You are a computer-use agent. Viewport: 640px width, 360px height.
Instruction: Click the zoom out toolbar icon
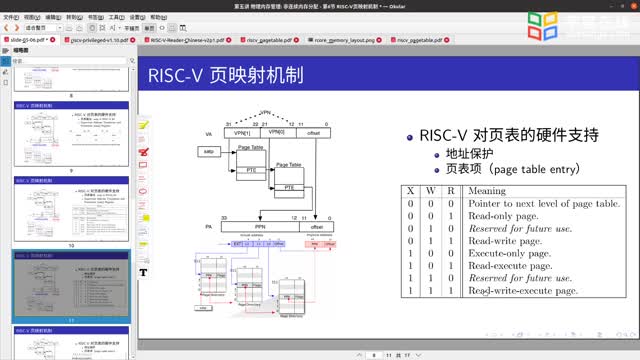pyautogui.click(x=69, y=28)
